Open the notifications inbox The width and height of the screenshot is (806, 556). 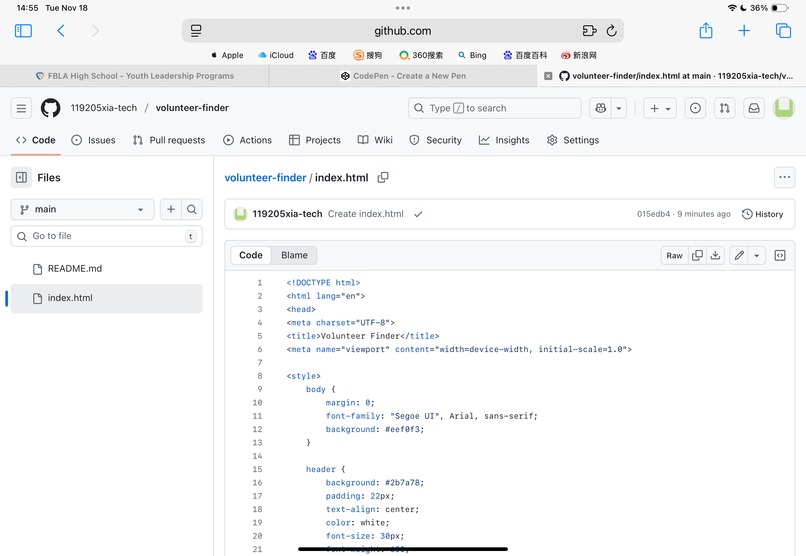point(754,108)
